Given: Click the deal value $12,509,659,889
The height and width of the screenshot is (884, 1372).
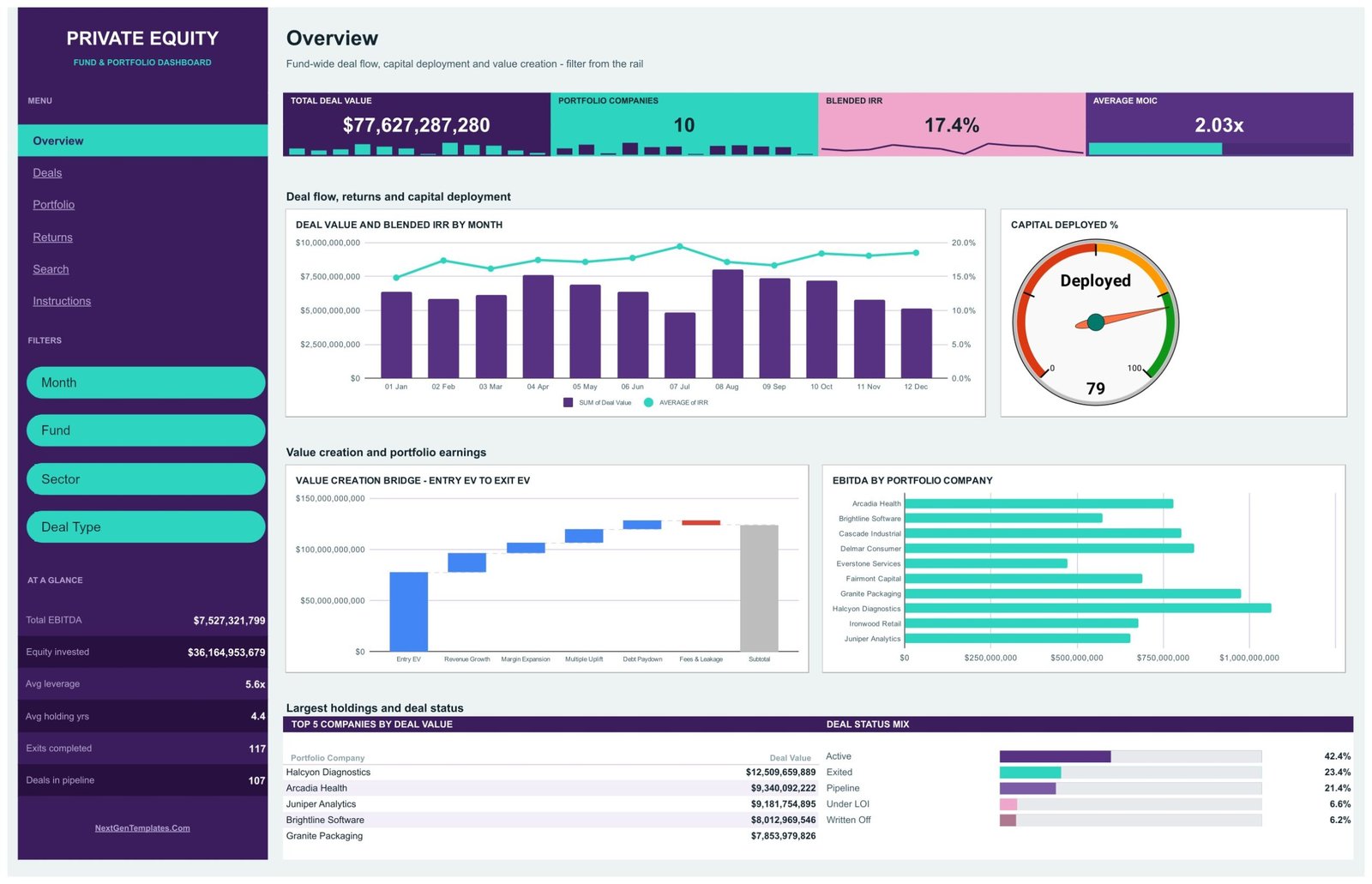Looking at the screenshot, I should click(780, 773).
